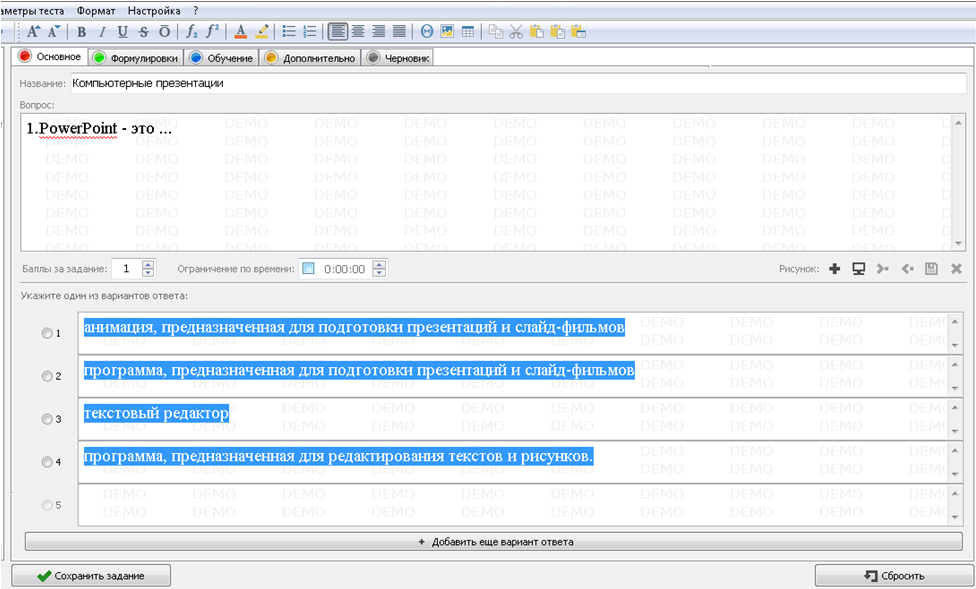Toggle overline formatting
The height and width of the screenshot is (589, 976).
(x=164, y=32)
